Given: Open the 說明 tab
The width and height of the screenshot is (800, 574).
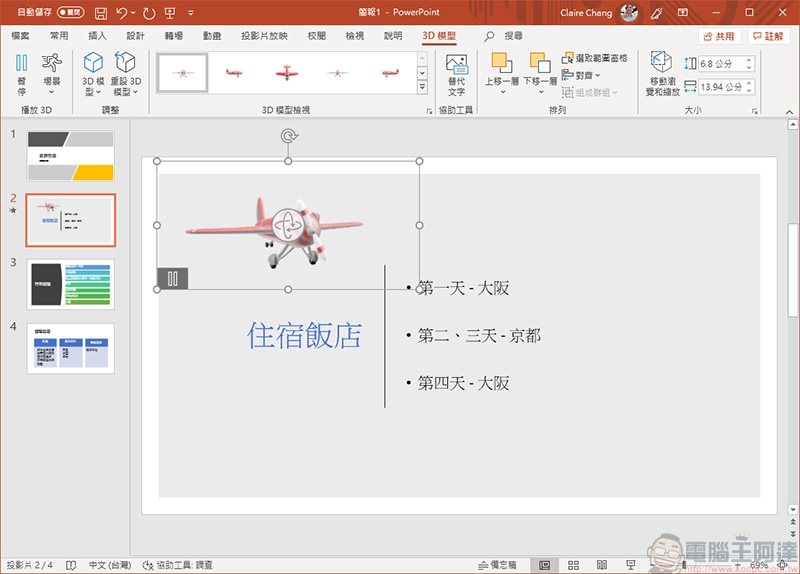Looking at the screenshot, I should 393,36.
